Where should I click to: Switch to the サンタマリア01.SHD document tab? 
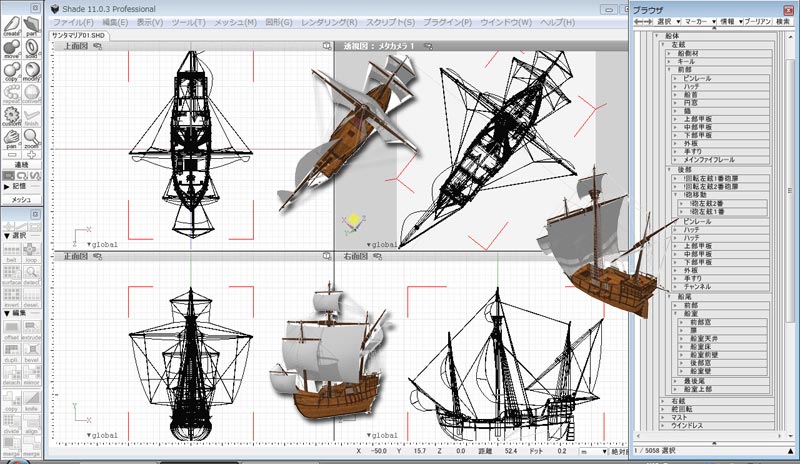pyautogui.click(x=80, y=35)
